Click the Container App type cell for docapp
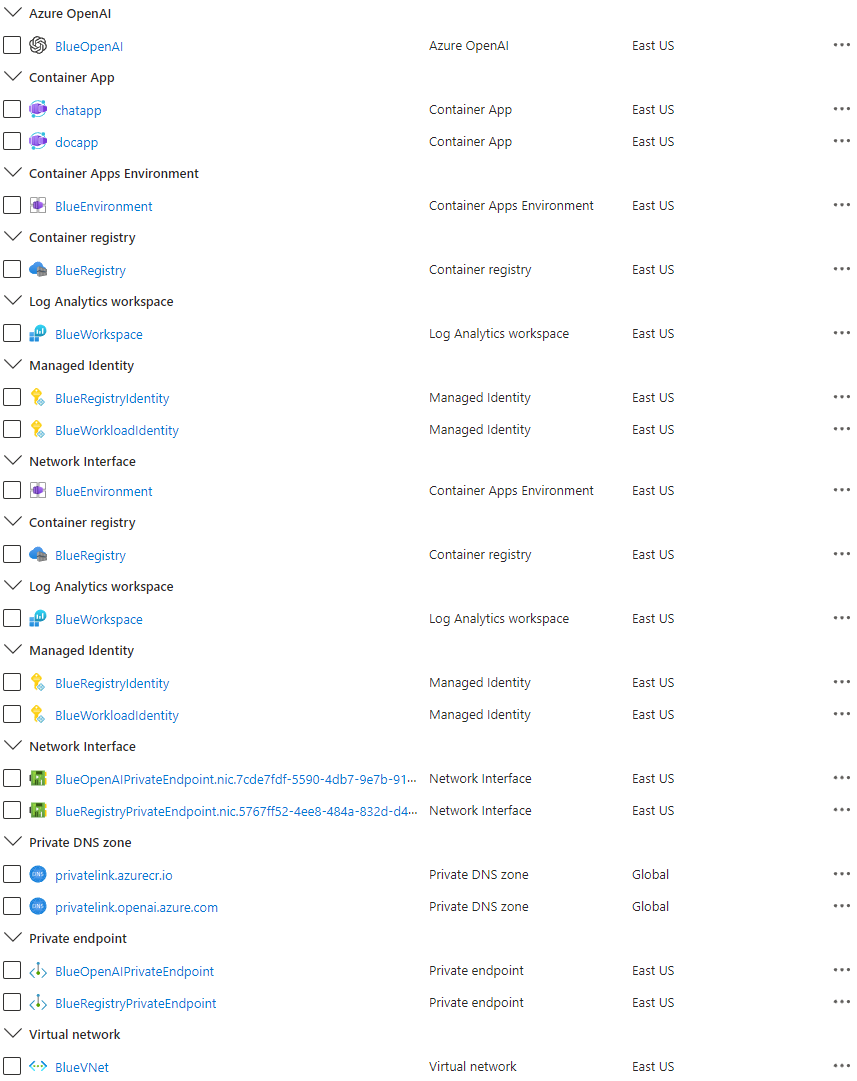 pyautogui.click(x=470, y=141)
